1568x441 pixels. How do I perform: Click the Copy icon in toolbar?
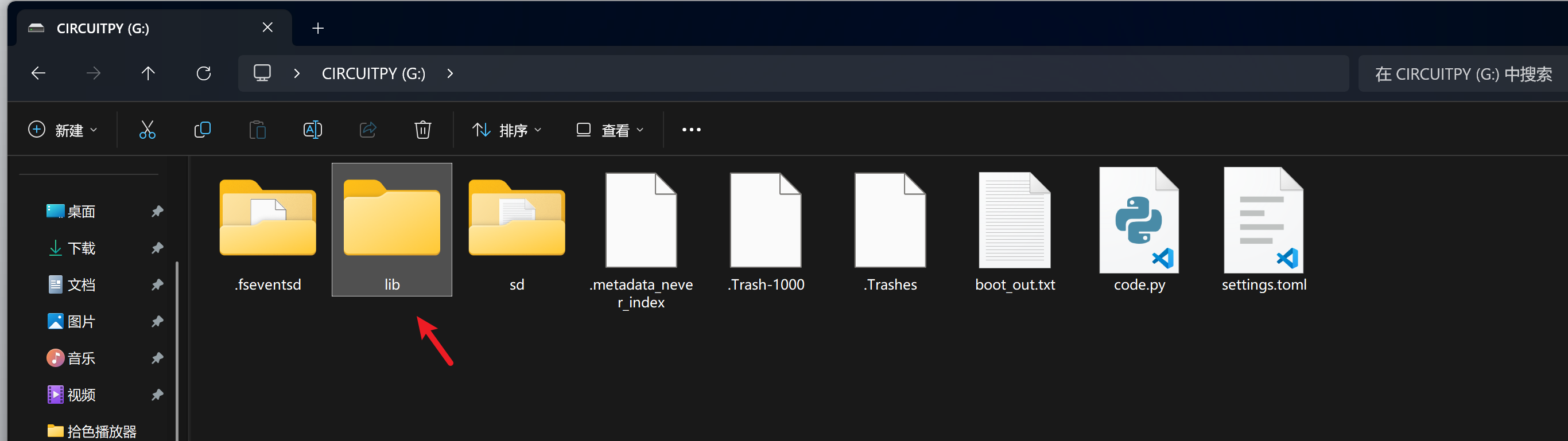coord(202,130)
